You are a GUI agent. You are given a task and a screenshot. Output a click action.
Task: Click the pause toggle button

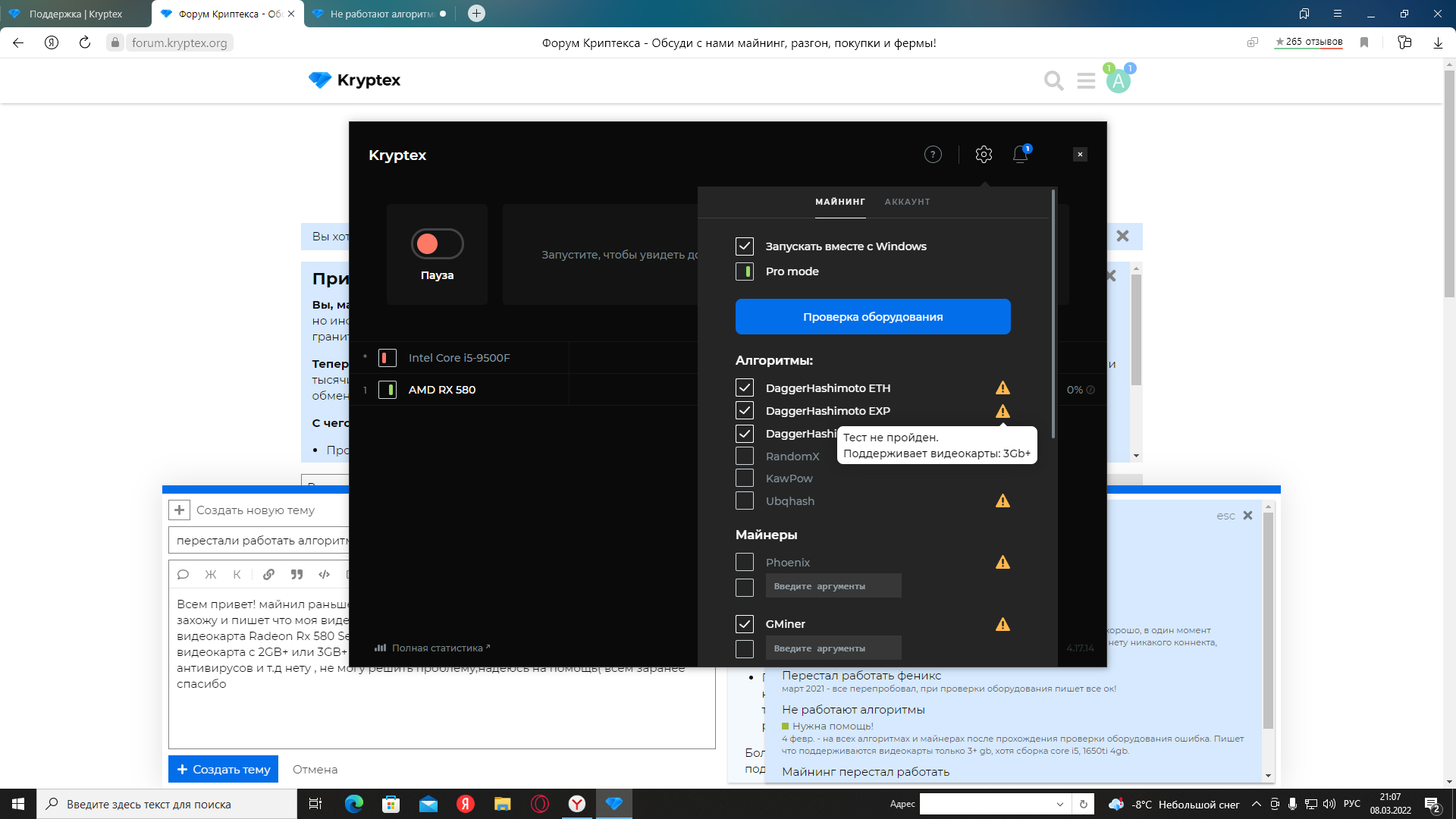437,243
